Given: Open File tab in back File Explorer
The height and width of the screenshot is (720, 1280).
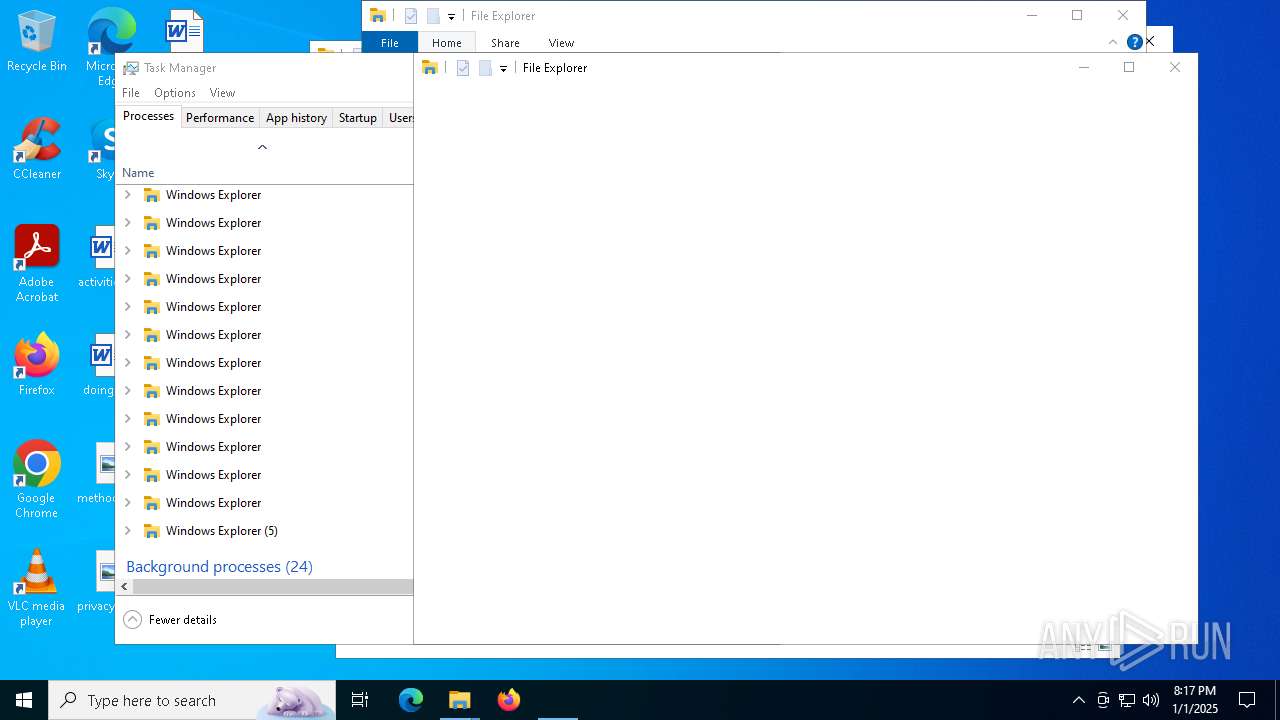Looking at the screenshot, I should [390, 43].
